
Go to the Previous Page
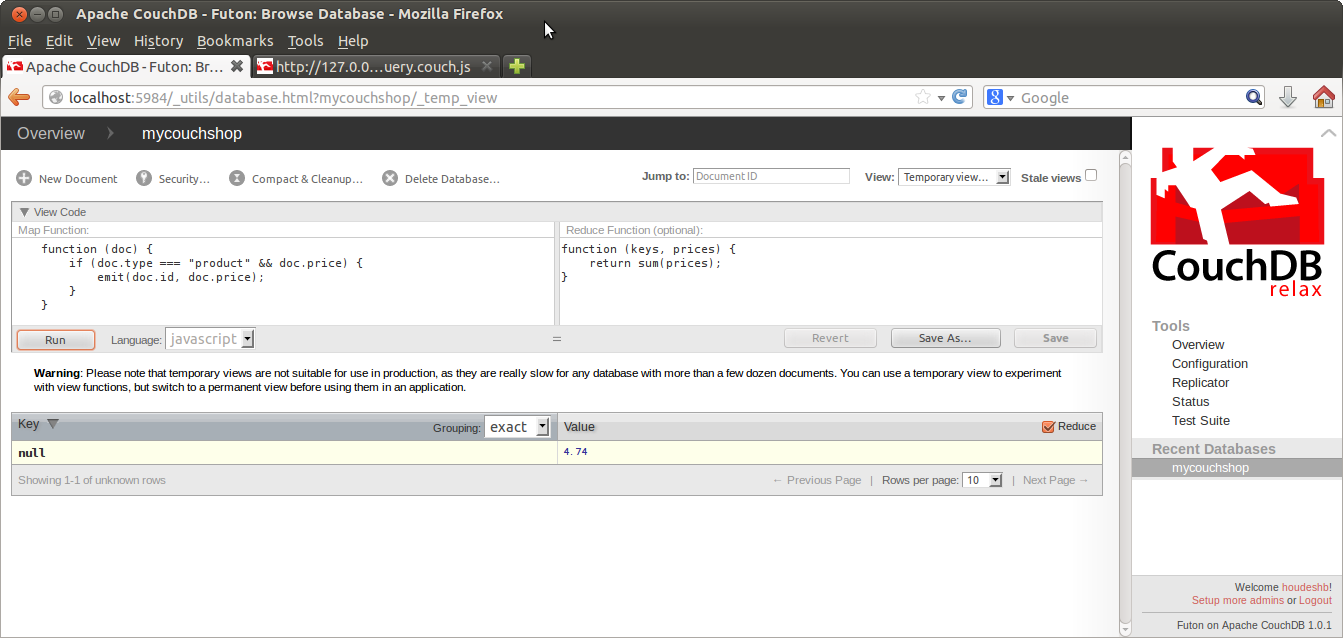[817, 480]
